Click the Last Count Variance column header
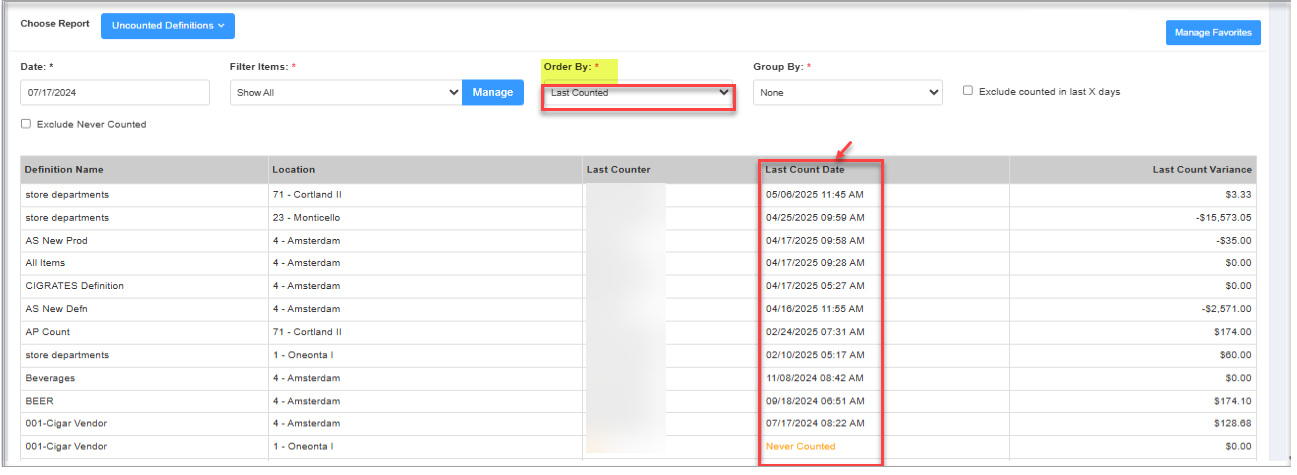 pyautogui.click(x=1201, y=170)
